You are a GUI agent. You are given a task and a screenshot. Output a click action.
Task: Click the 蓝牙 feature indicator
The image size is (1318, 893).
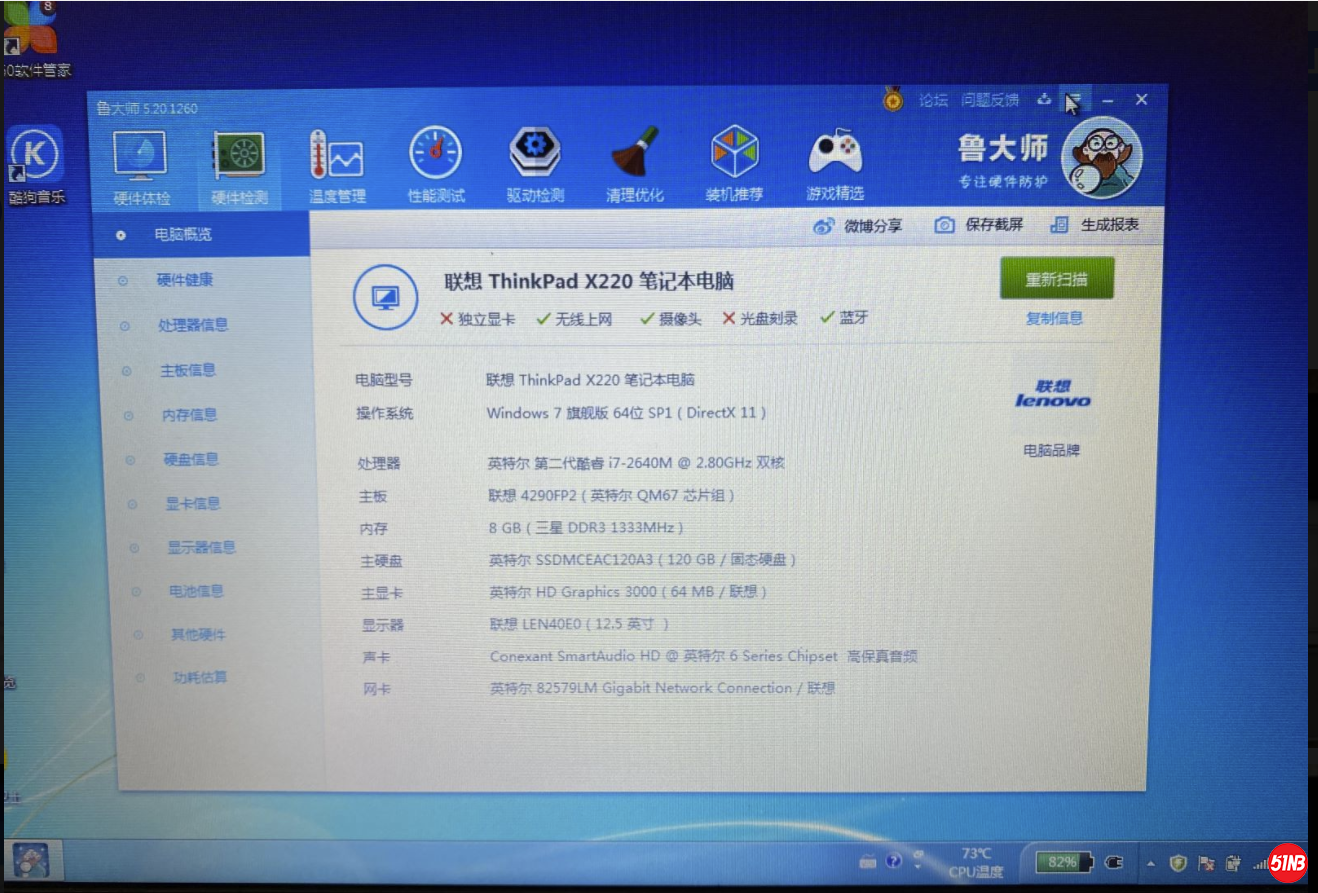(844, 318)
